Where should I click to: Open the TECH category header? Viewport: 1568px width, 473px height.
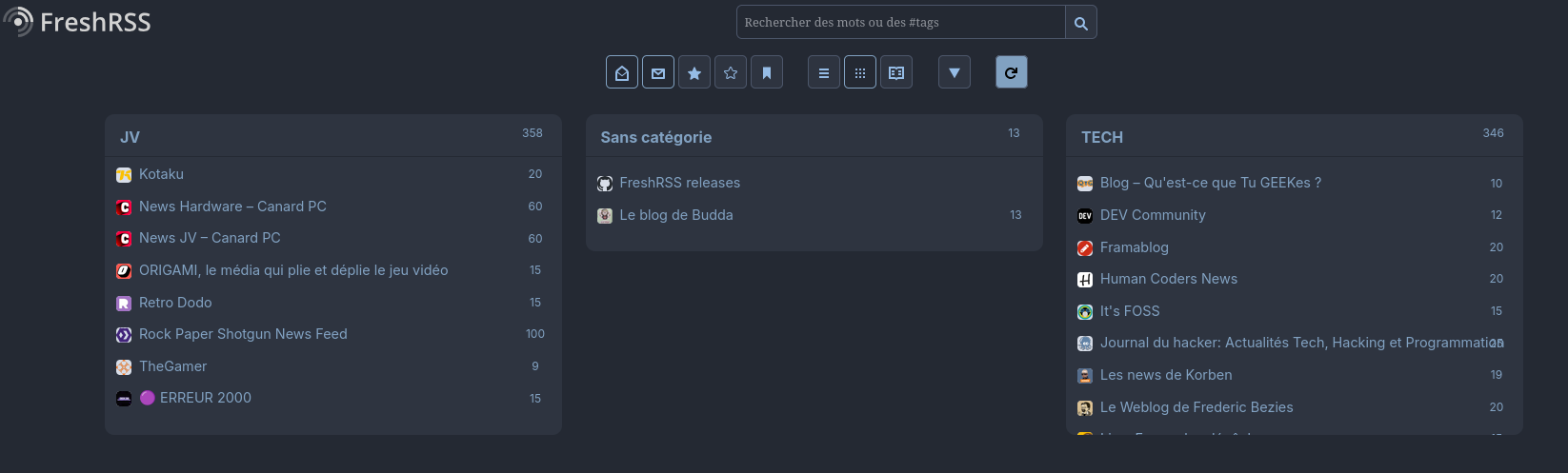click(1102, 137)
